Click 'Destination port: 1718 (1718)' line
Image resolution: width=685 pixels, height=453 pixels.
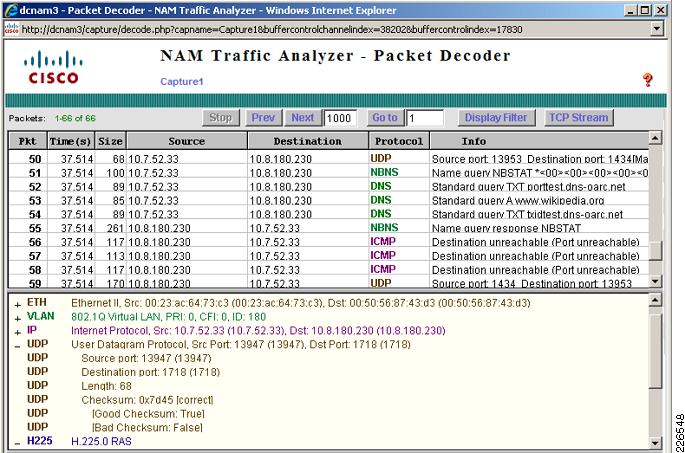coord(150,373)
